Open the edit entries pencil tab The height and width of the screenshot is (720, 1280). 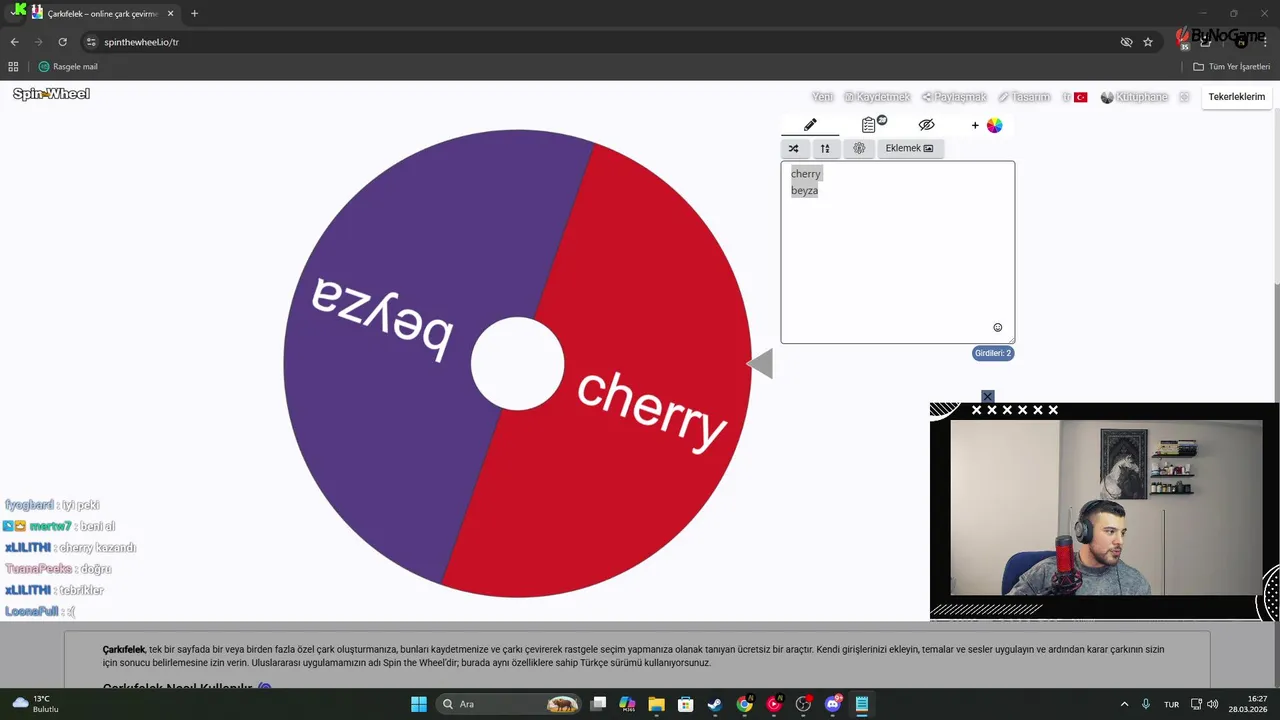click(810, 125)
